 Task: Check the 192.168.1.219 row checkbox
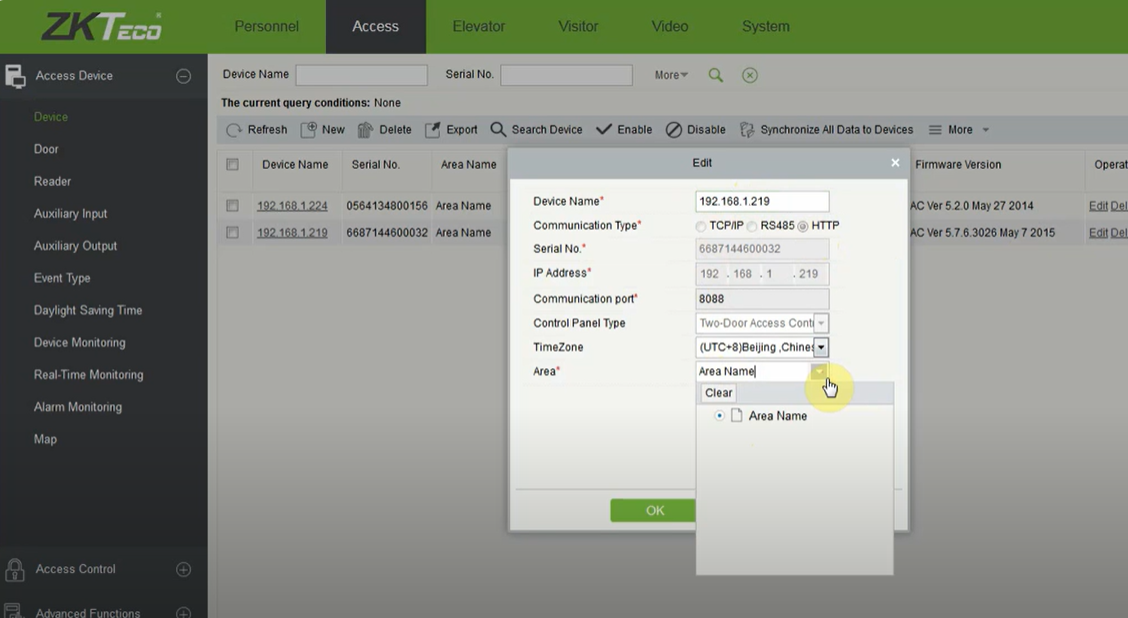232,232
